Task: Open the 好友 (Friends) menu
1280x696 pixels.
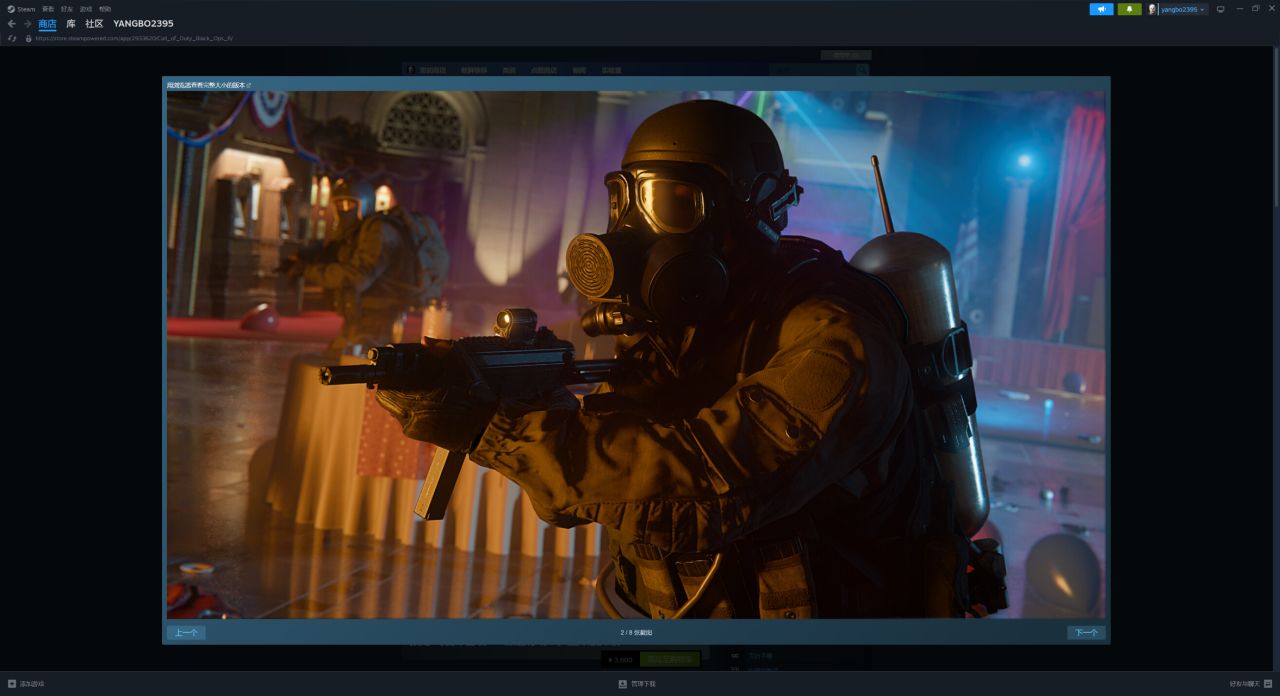Action: 67,9
